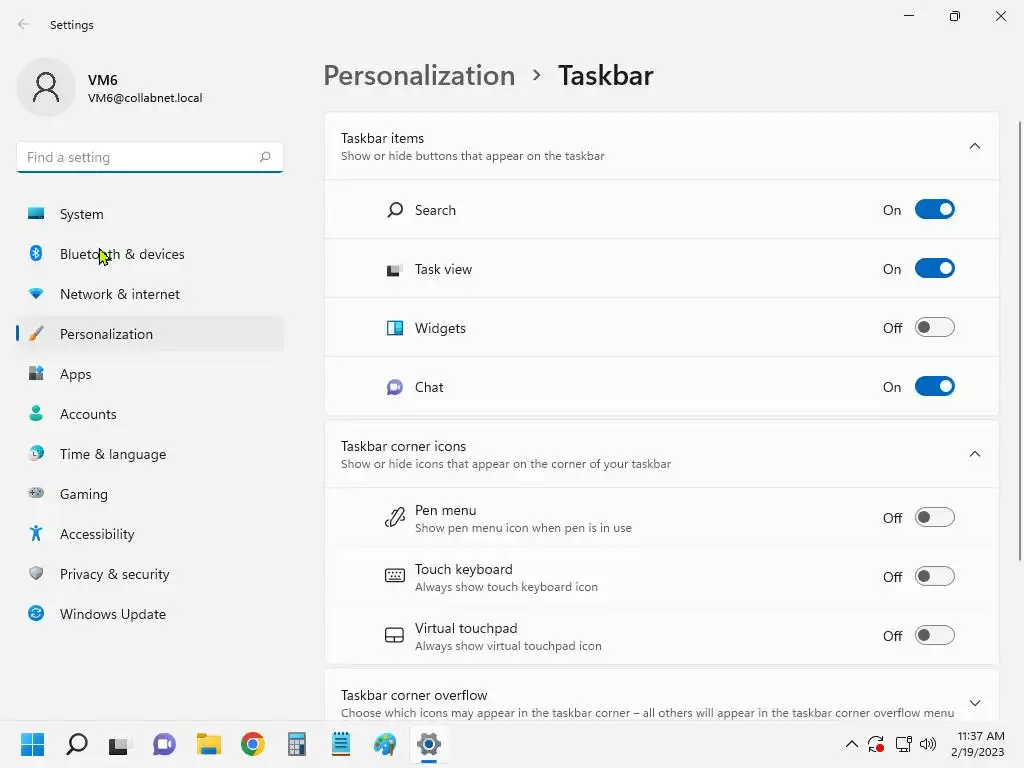Open Accessibility settings
1024x768 pixels.
150,534
